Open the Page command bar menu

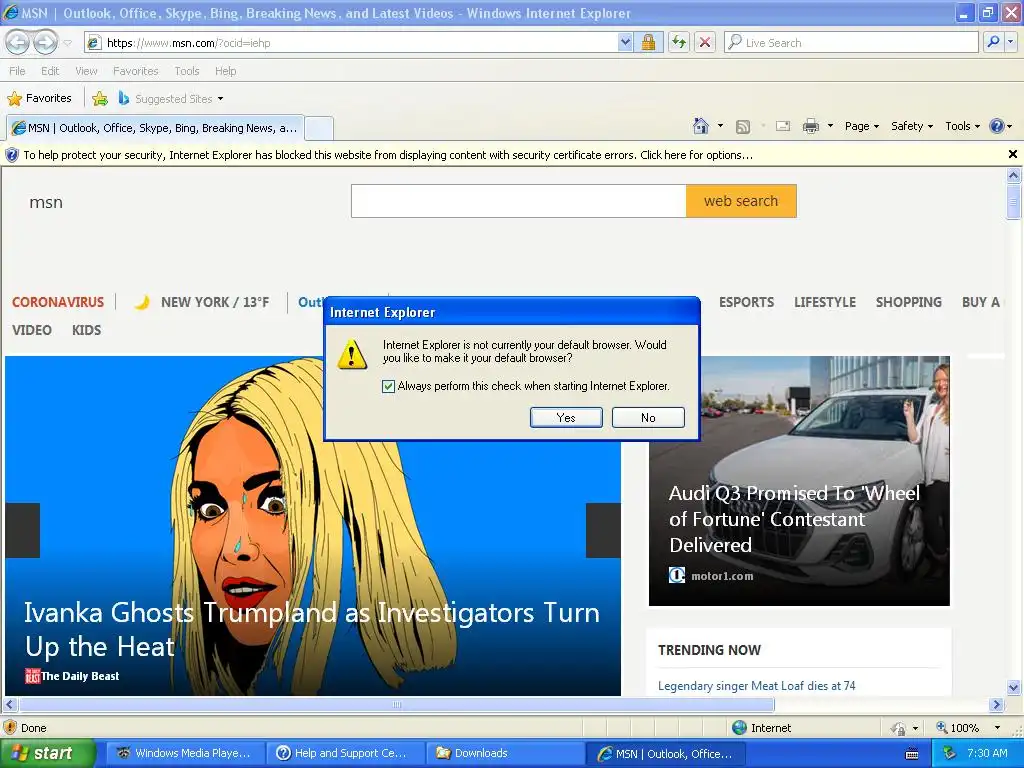pos(861,126)
